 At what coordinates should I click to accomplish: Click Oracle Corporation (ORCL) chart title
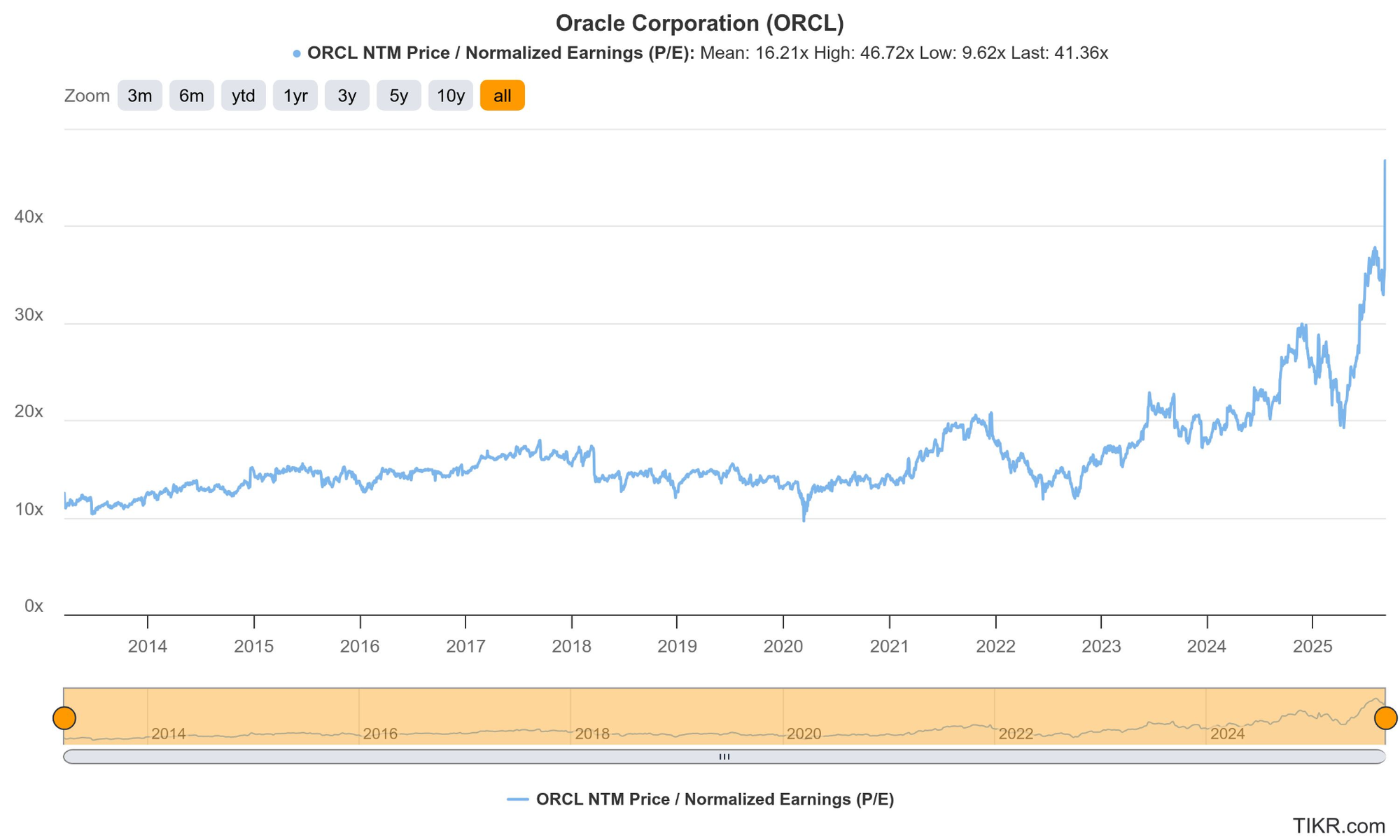(x=699, y=23)
